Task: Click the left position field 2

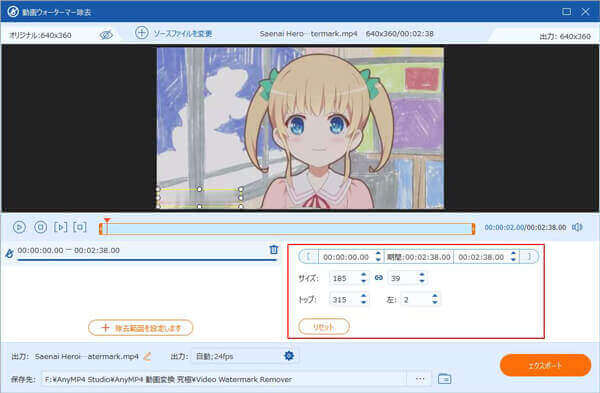Action: coord(416,300)
